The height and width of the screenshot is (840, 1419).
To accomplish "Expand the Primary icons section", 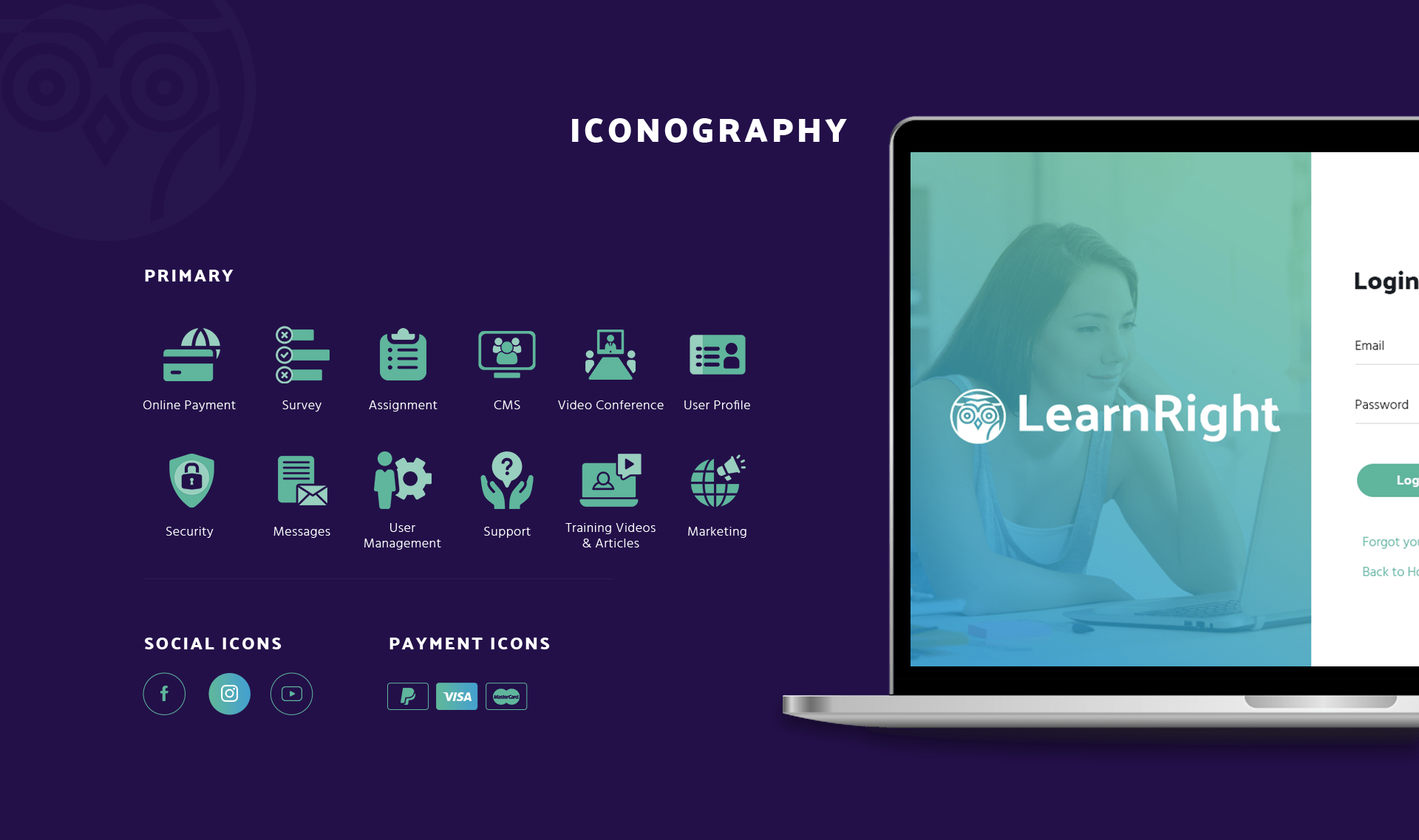I will pos(189,275).
